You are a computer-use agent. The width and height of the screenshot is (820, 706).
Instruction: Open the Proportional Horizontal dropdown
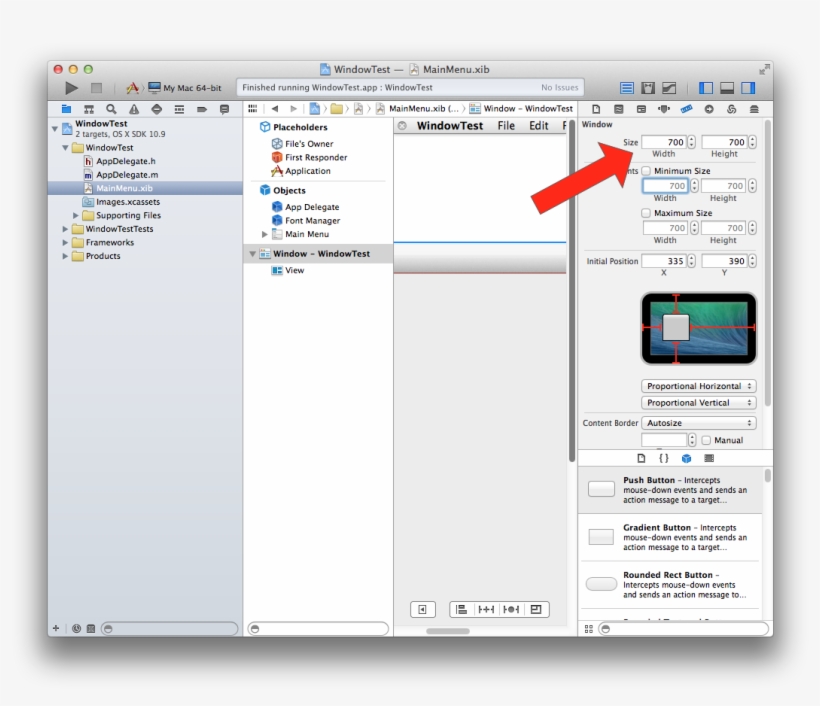(698, 386)
